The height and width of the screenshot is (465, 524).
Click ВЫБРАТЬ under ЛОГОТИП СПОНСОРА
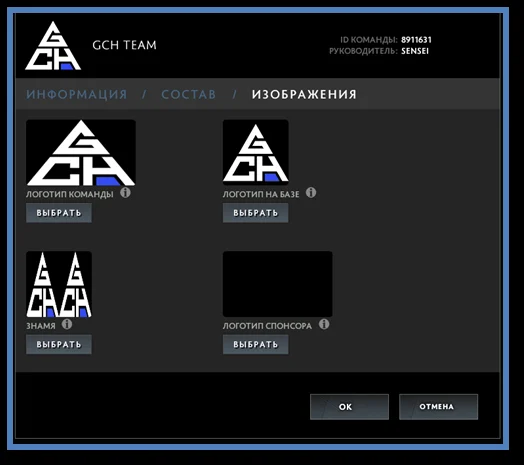(x=256, y=344)
